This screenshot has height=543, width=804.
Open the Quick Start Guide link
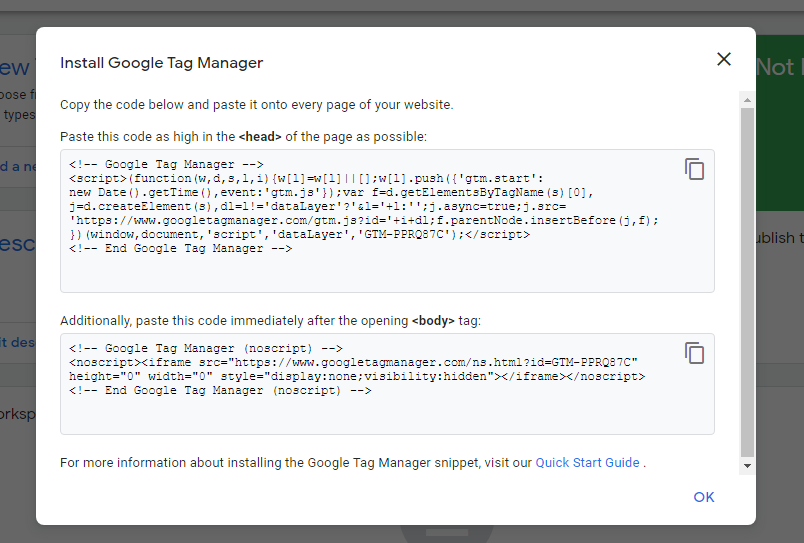pos(588,462)
